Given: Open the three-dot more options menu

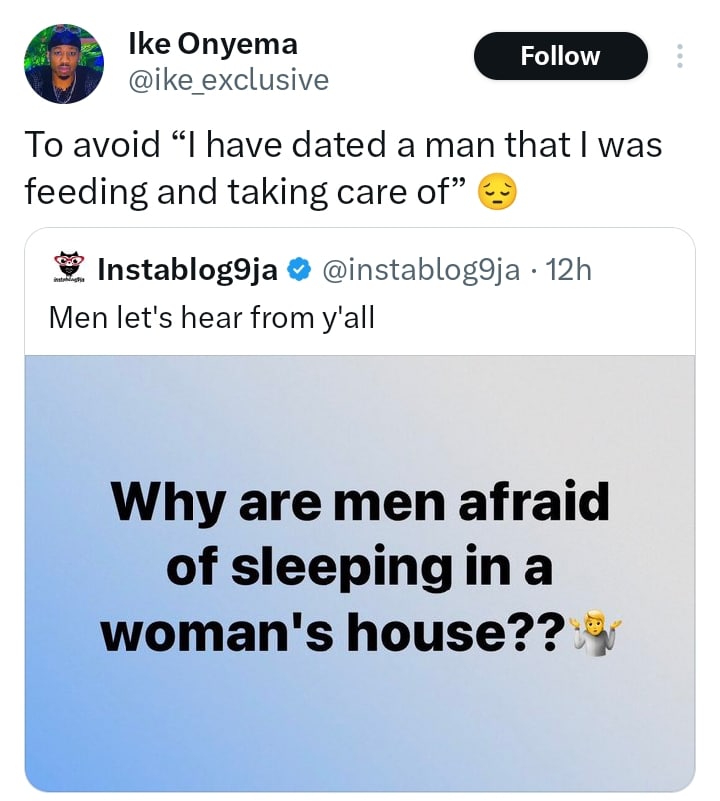Looking at the screenshot, I should 680,57.
